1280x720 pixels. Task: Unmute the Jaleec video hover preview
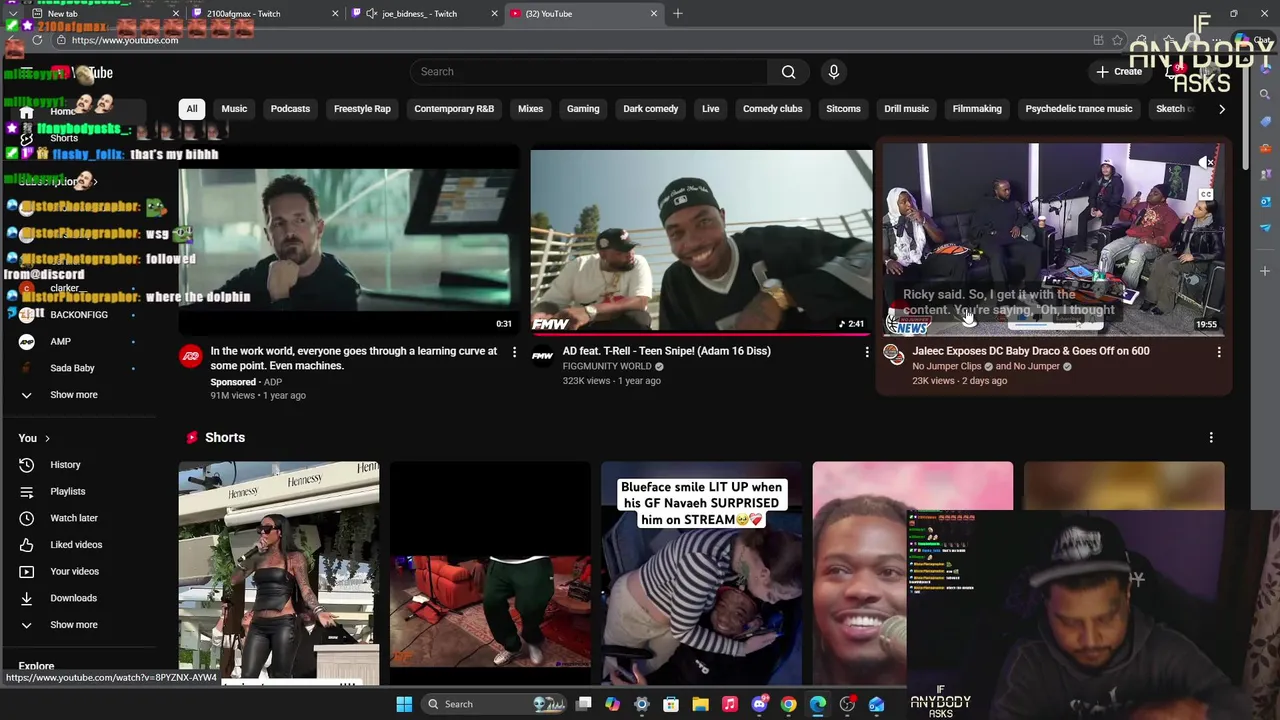point(1206,162)
